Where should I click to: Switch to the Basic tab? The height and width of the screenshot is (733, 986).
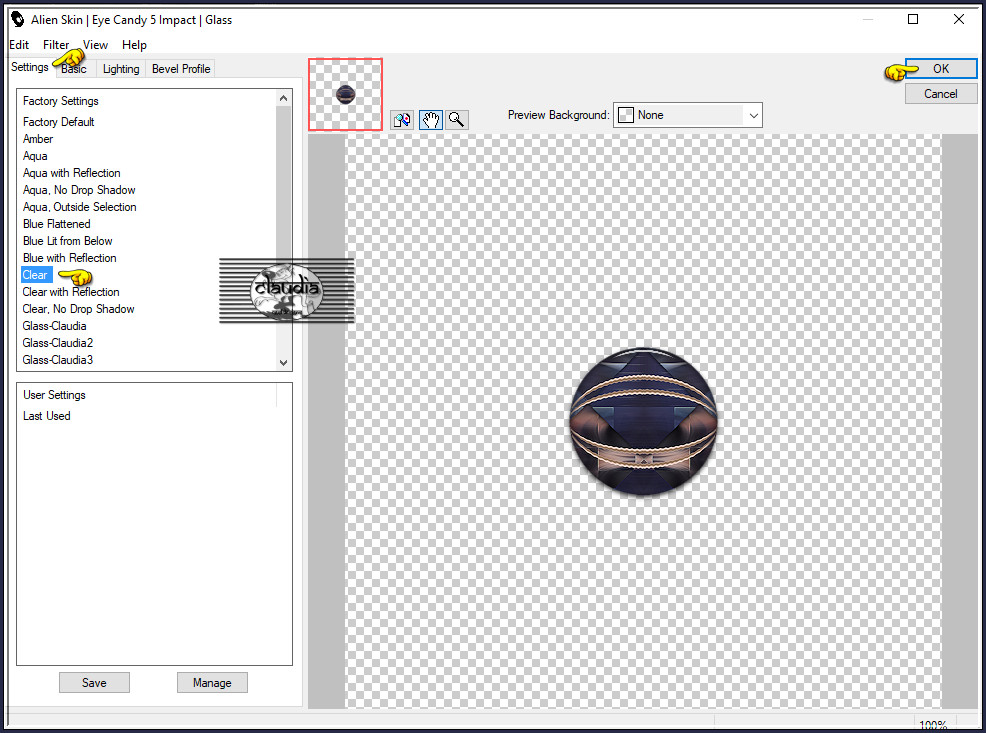[x=74, y=69]
